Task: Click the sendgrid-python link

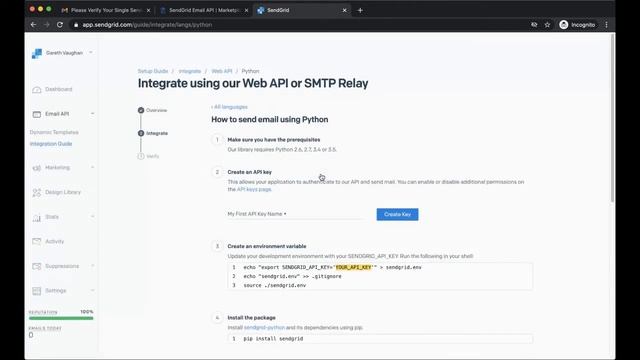Action: pyautogui.click(x=264, y=327)
